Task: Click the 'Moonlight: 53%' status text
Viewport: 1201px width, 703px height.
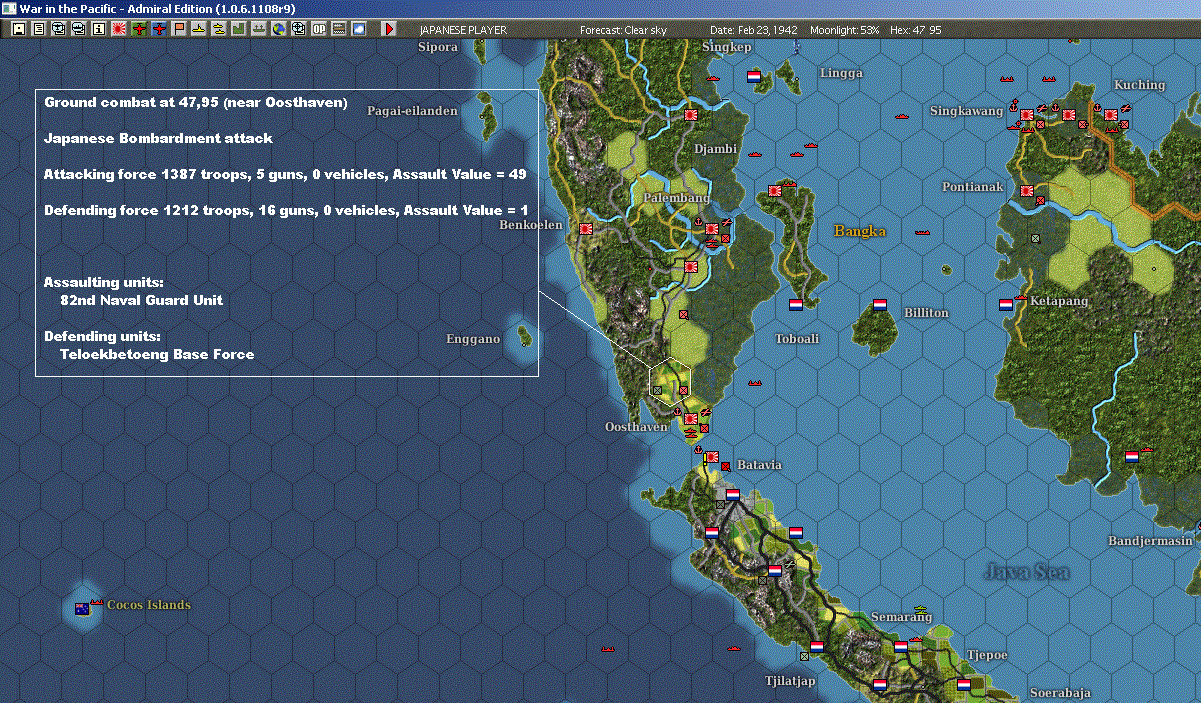Action: [x=845, y=30]
